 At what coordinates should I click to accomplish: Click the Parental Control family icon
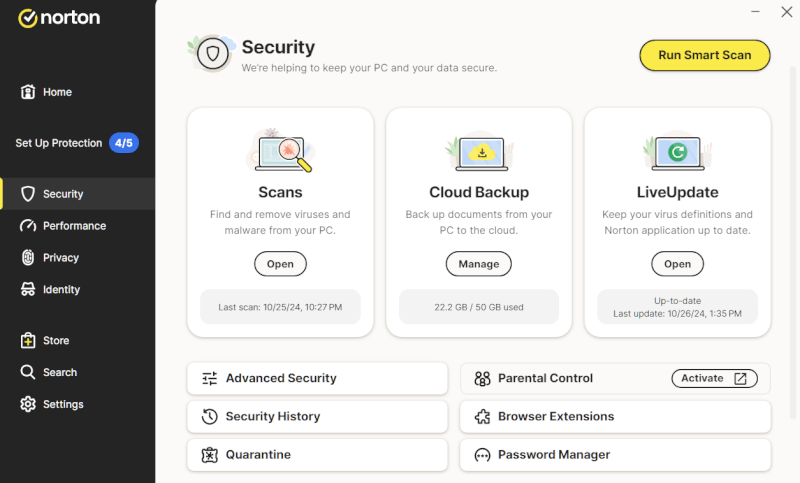coord(482,378)
